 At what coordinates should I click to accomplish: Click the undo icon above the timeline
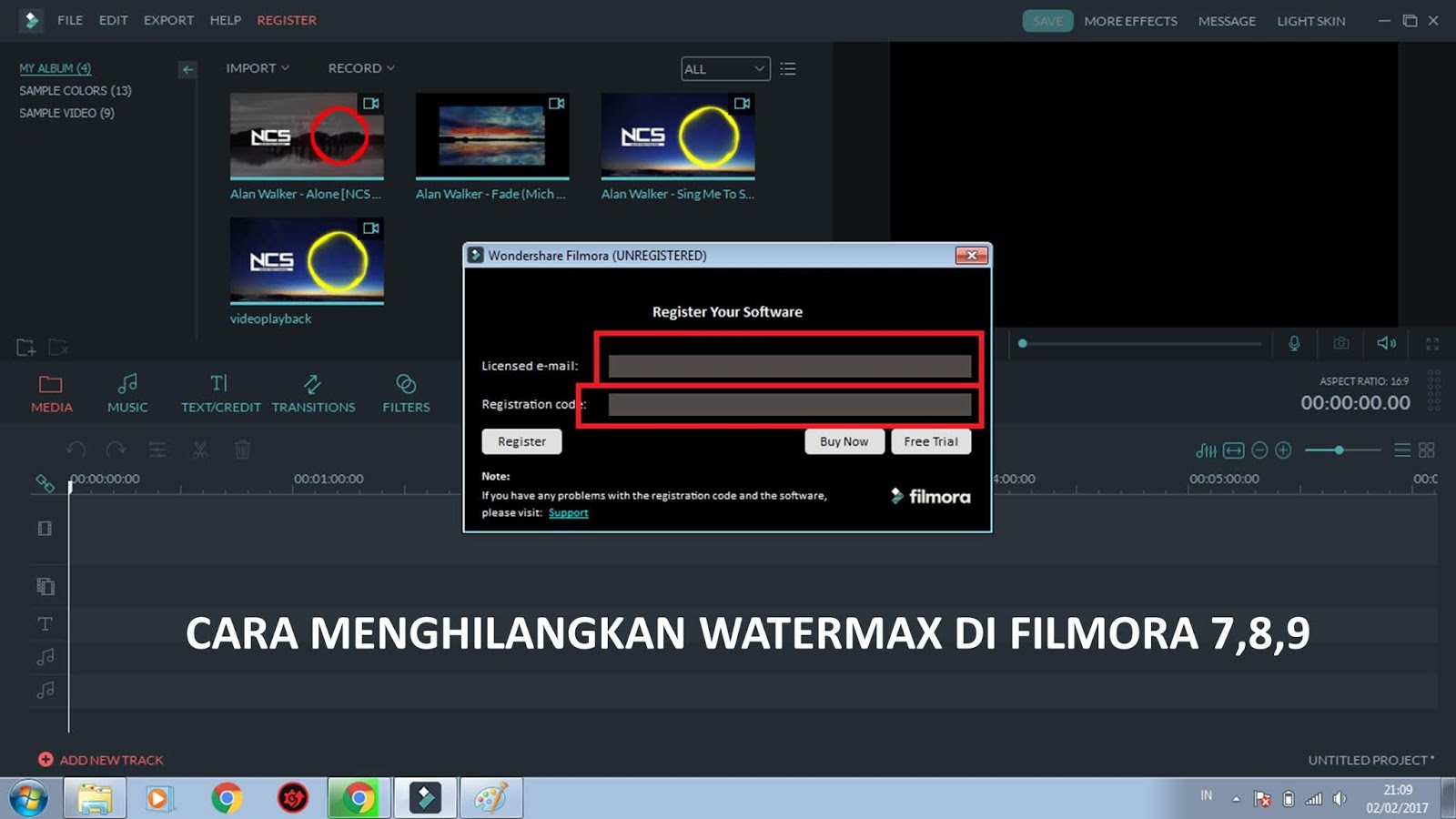[x=76, y=450]
